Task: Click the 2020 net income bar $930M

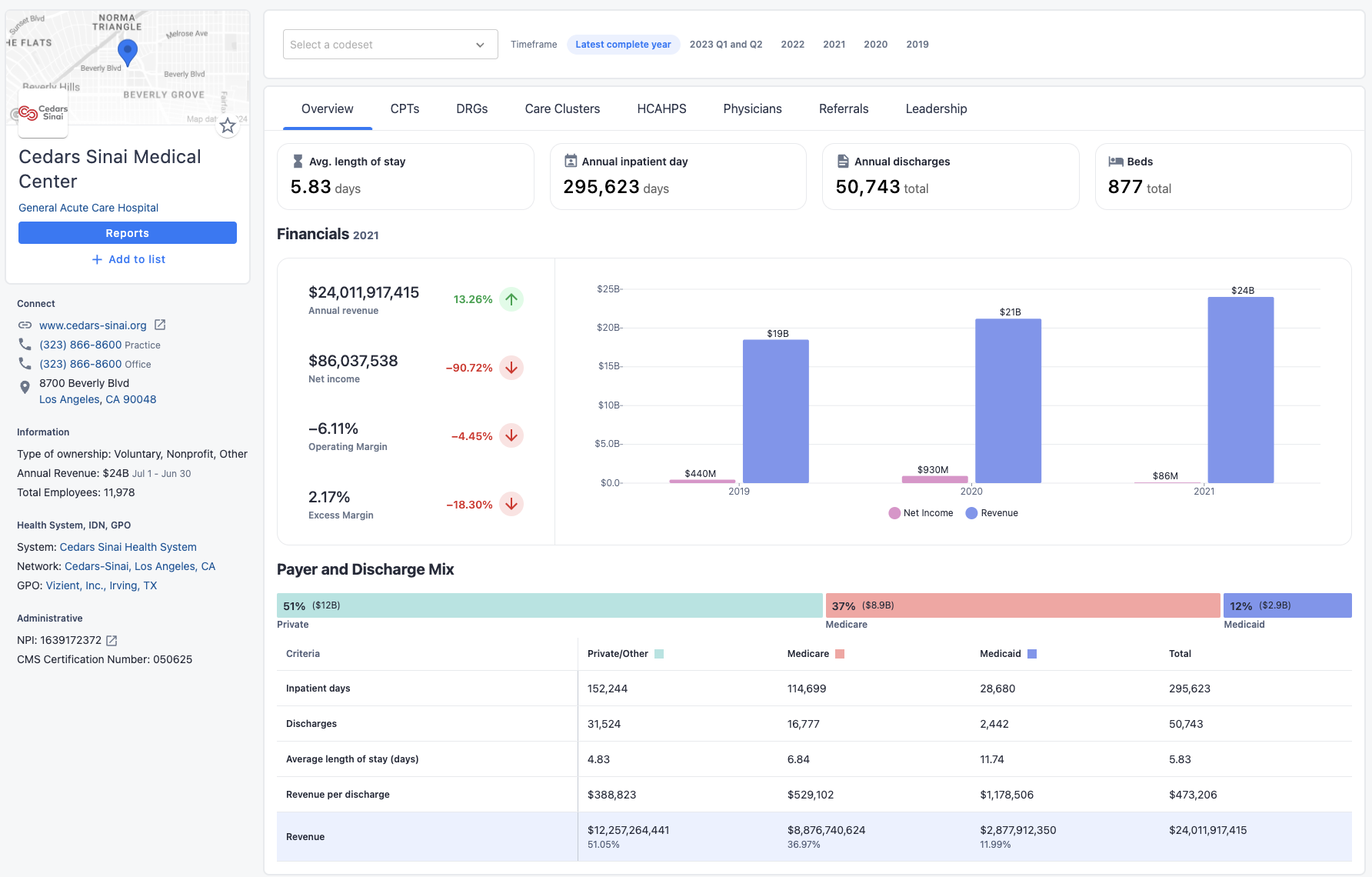Action: tap(934, 479)
